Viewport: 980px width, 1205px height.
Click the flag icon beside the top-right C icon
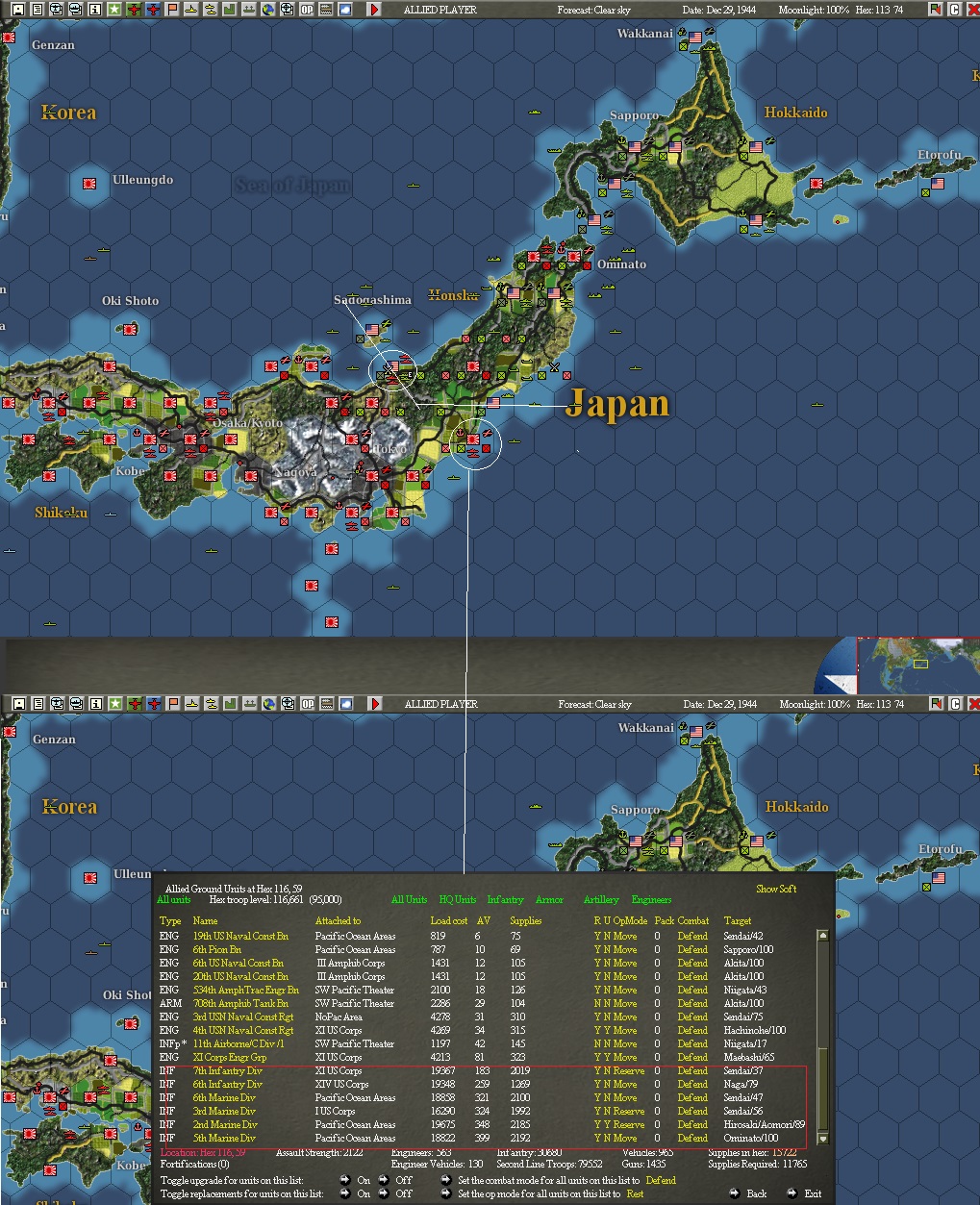[936, 9]
